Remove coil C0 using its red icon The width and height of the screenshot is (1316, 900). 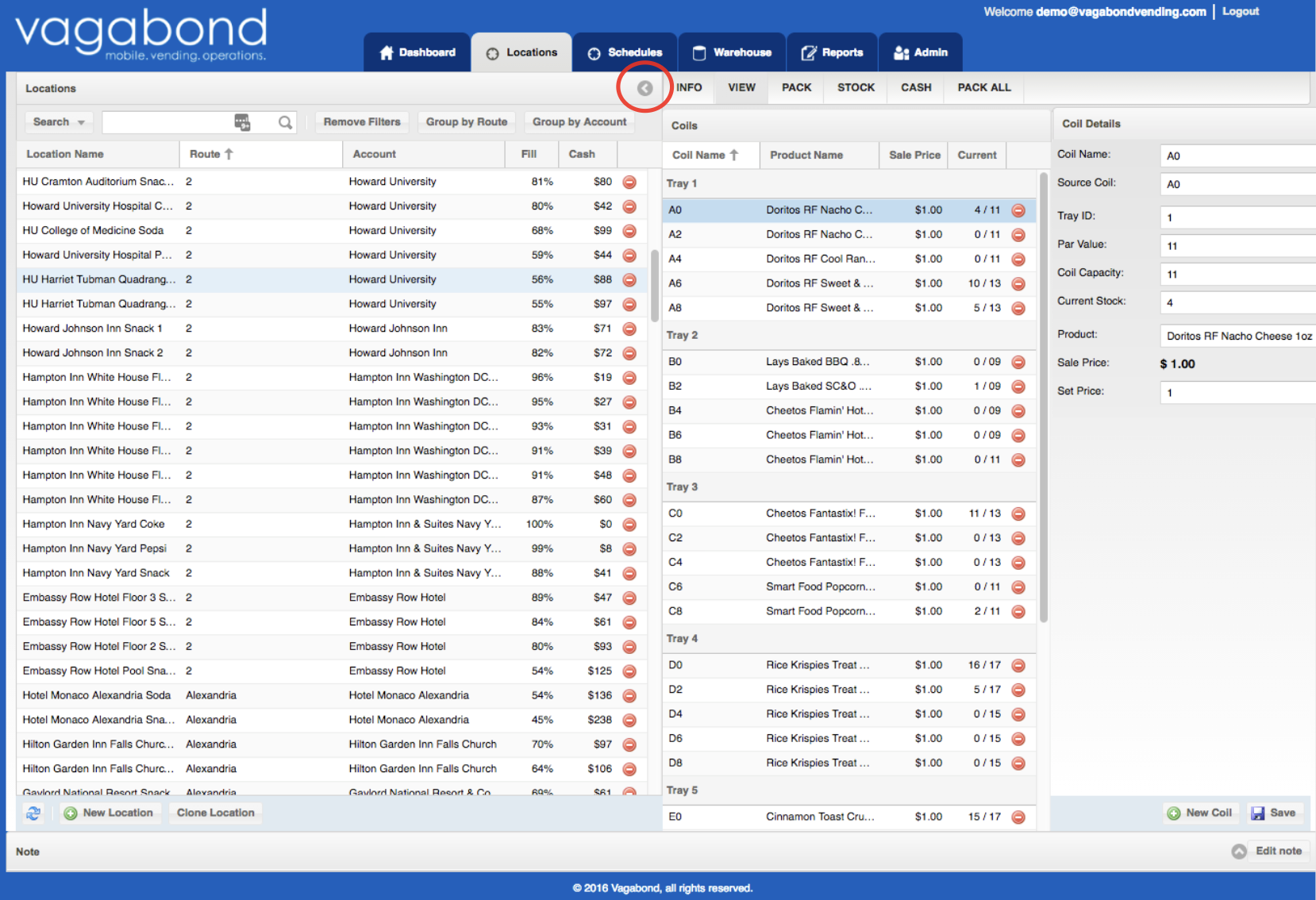(1018, 513)
